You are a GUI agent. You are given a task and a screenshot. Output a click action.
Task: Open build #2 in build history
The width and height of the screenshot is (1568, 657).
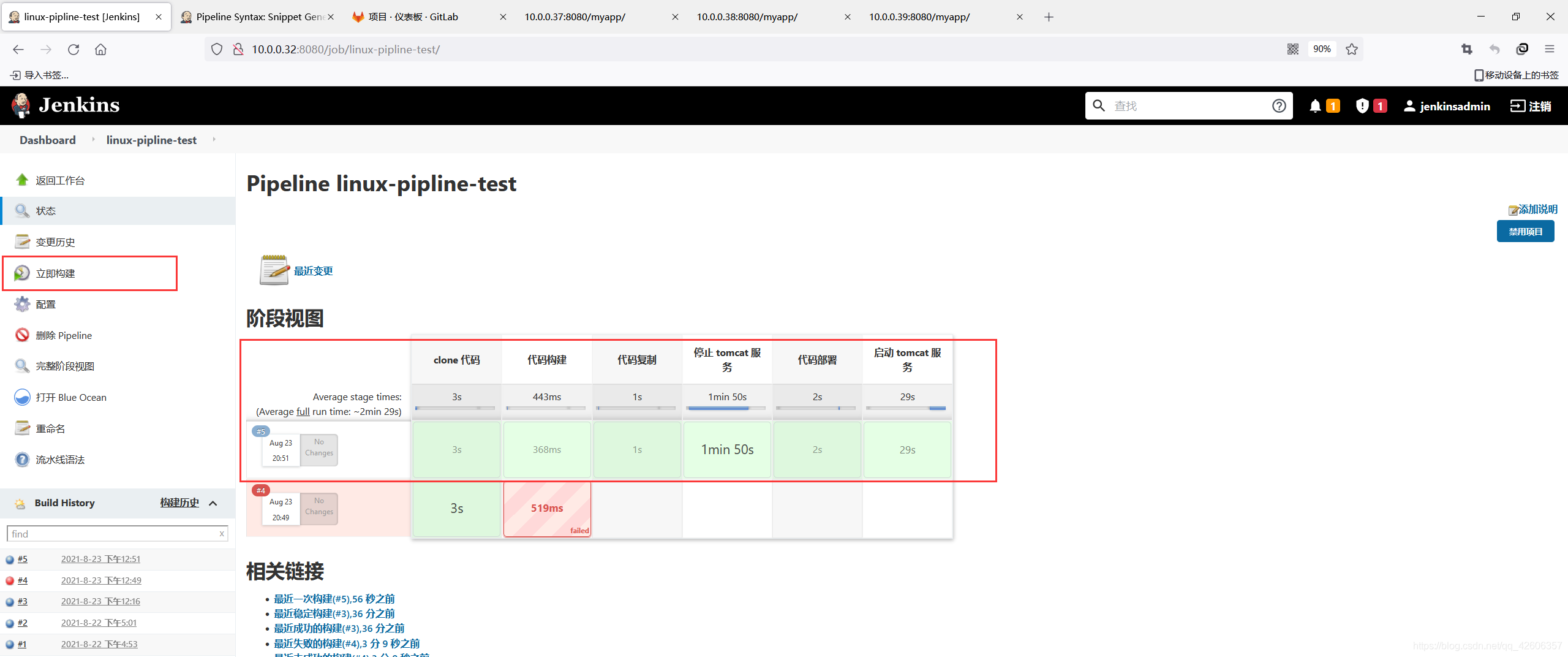pyautogui.click(x=23, y=623)
